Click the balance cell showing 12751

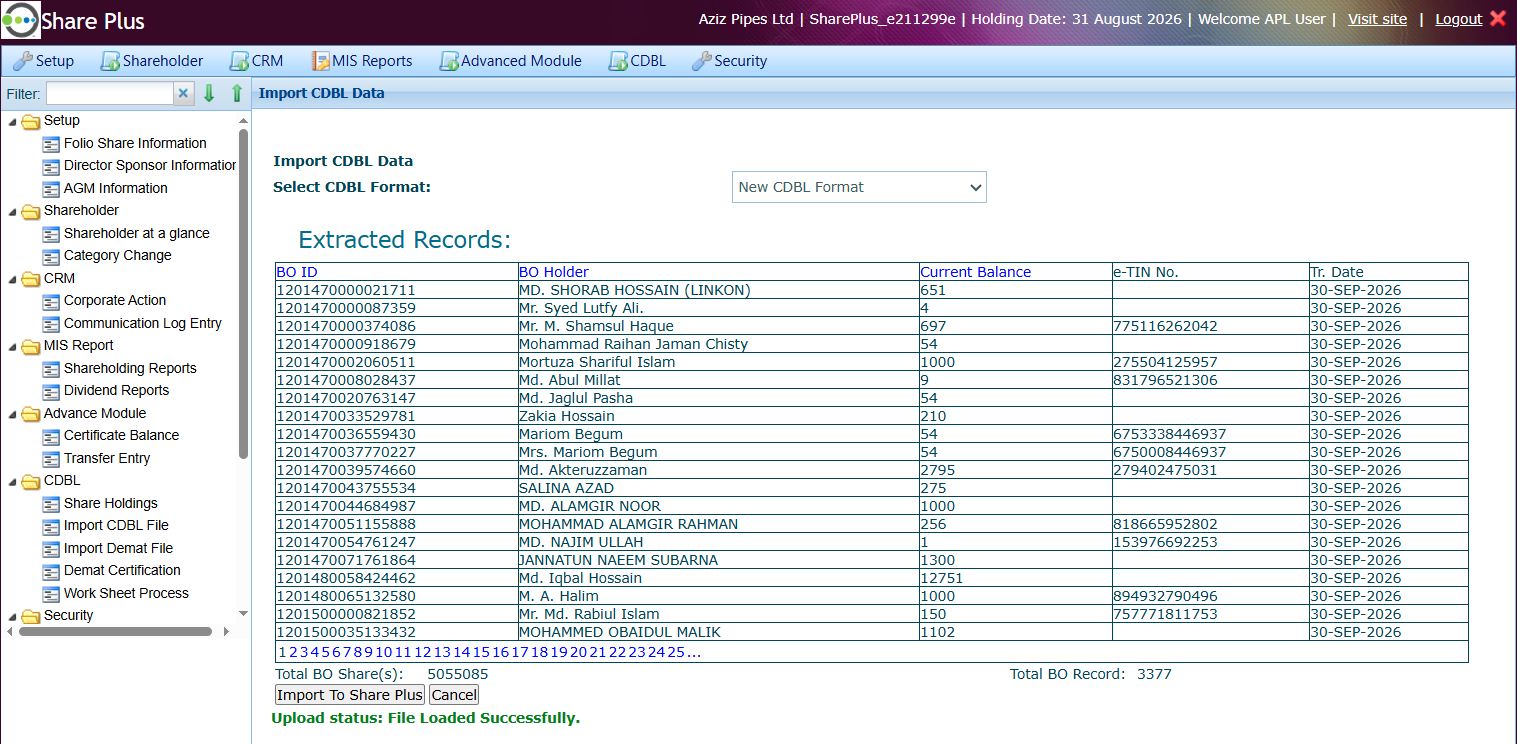[x=1015, y=578]
